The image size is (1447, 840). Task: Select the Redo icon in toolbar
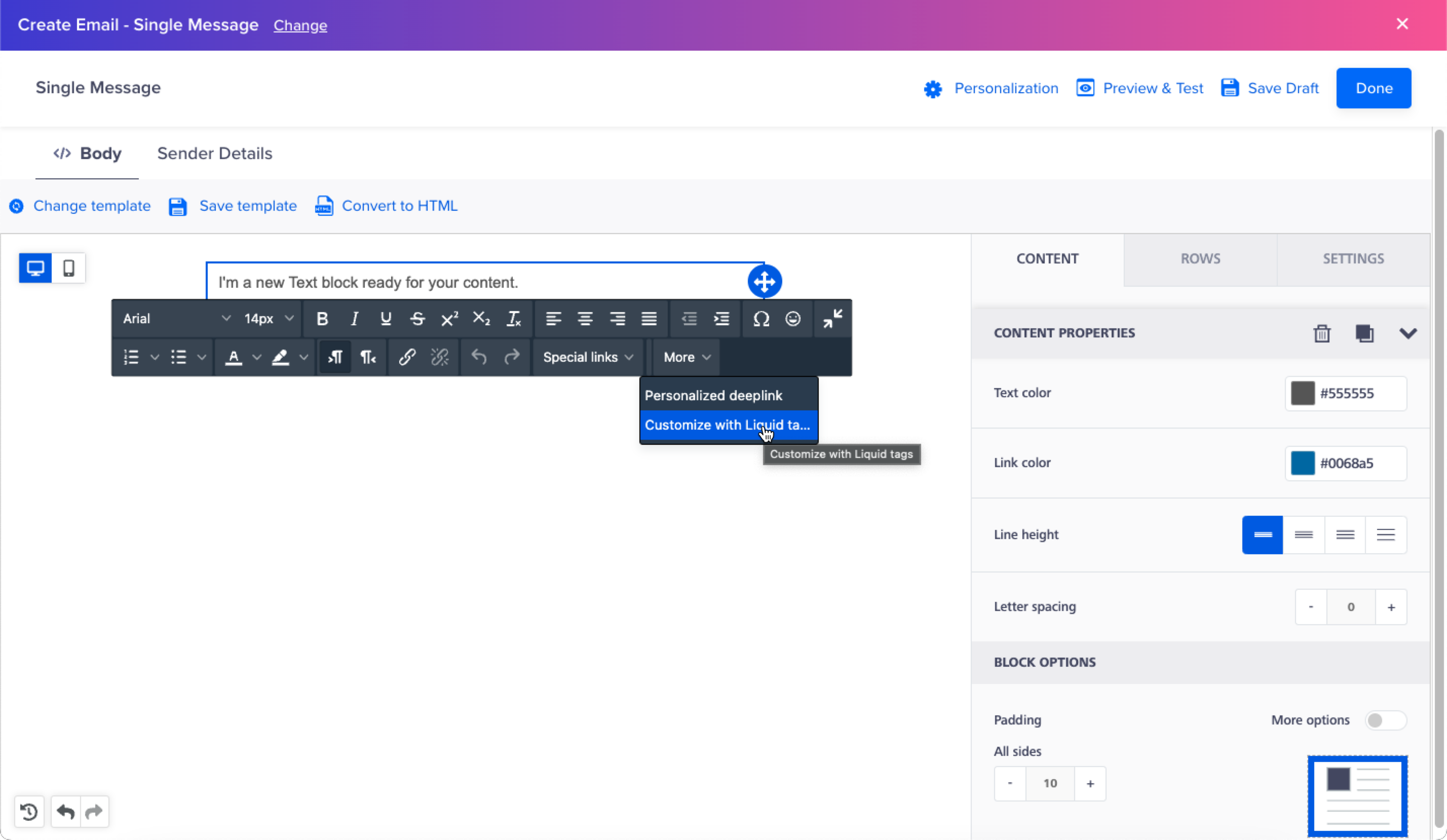coord(511,357)
